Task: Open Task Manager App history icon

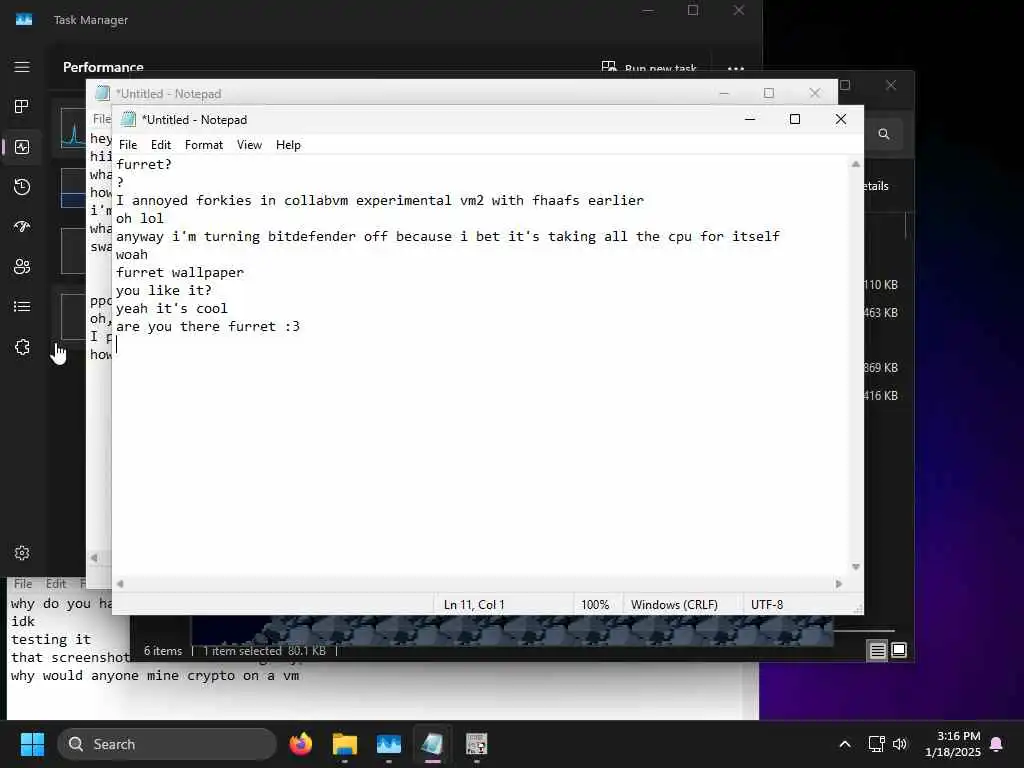Action: [x=22, y=187]
